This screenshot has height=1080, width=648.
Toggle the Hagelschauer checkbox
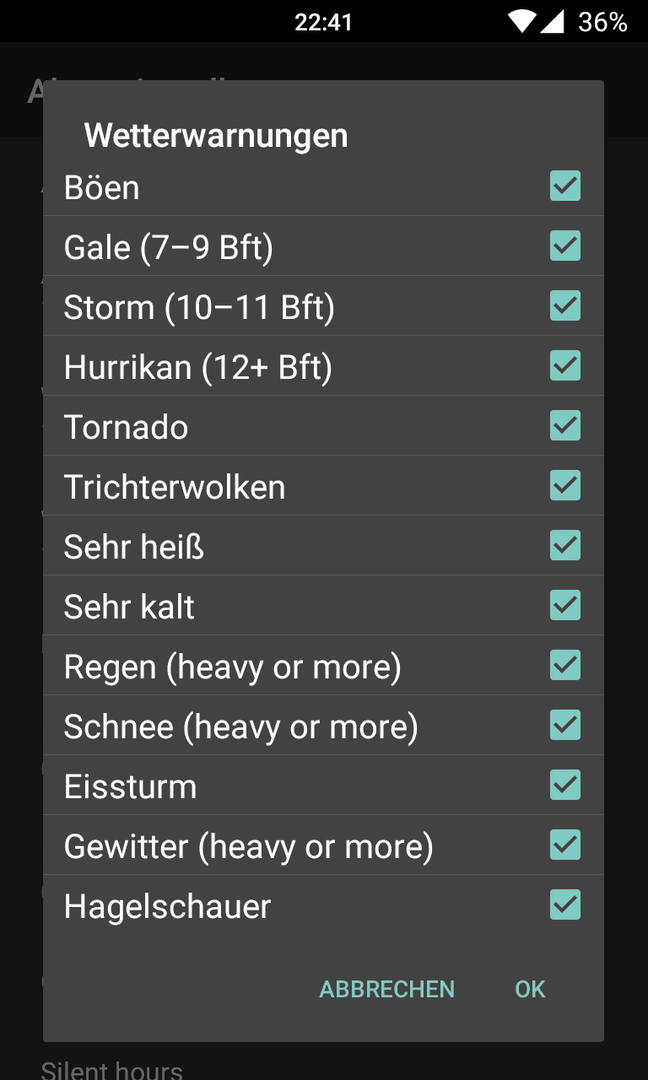tap(565, 905)
